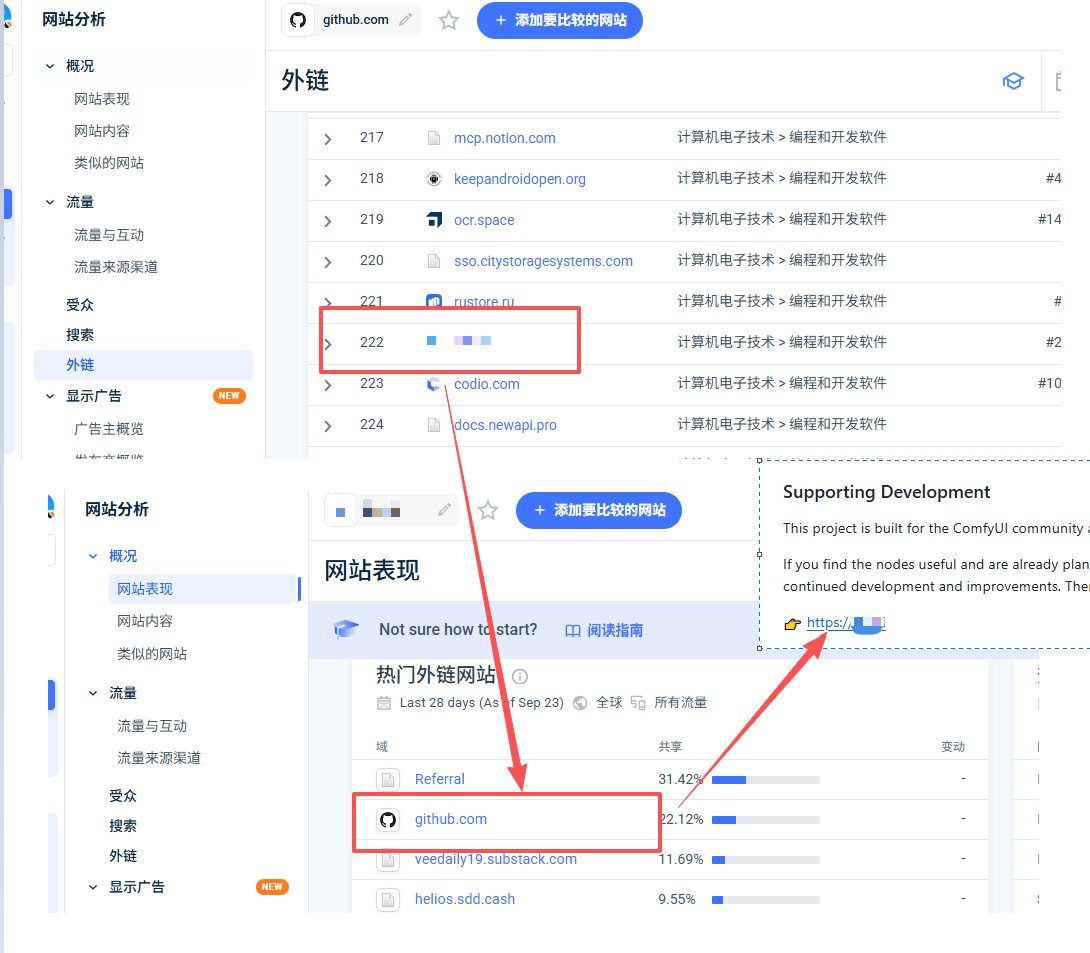Expand row 219 ocr.space
The height and width of the screenshot is (953, 1090).
click(x=327, y=221)
